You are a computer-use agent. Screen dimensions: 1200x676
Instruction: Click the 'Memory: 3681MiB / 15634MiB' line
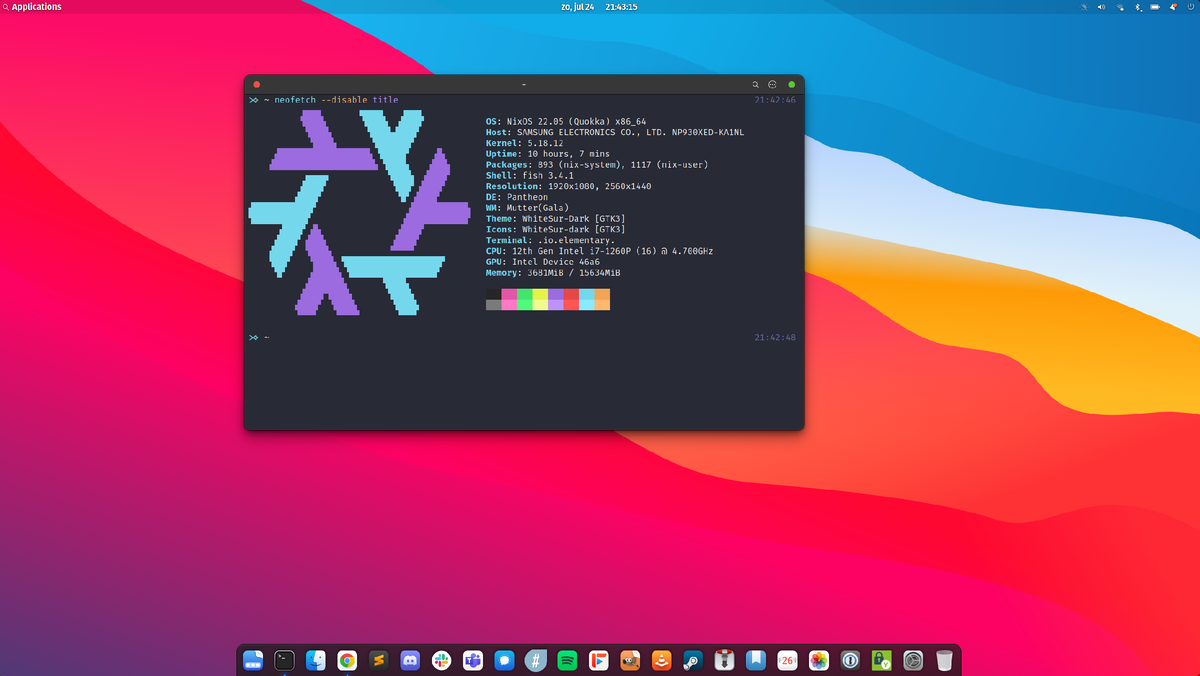[x=553, y=273]
